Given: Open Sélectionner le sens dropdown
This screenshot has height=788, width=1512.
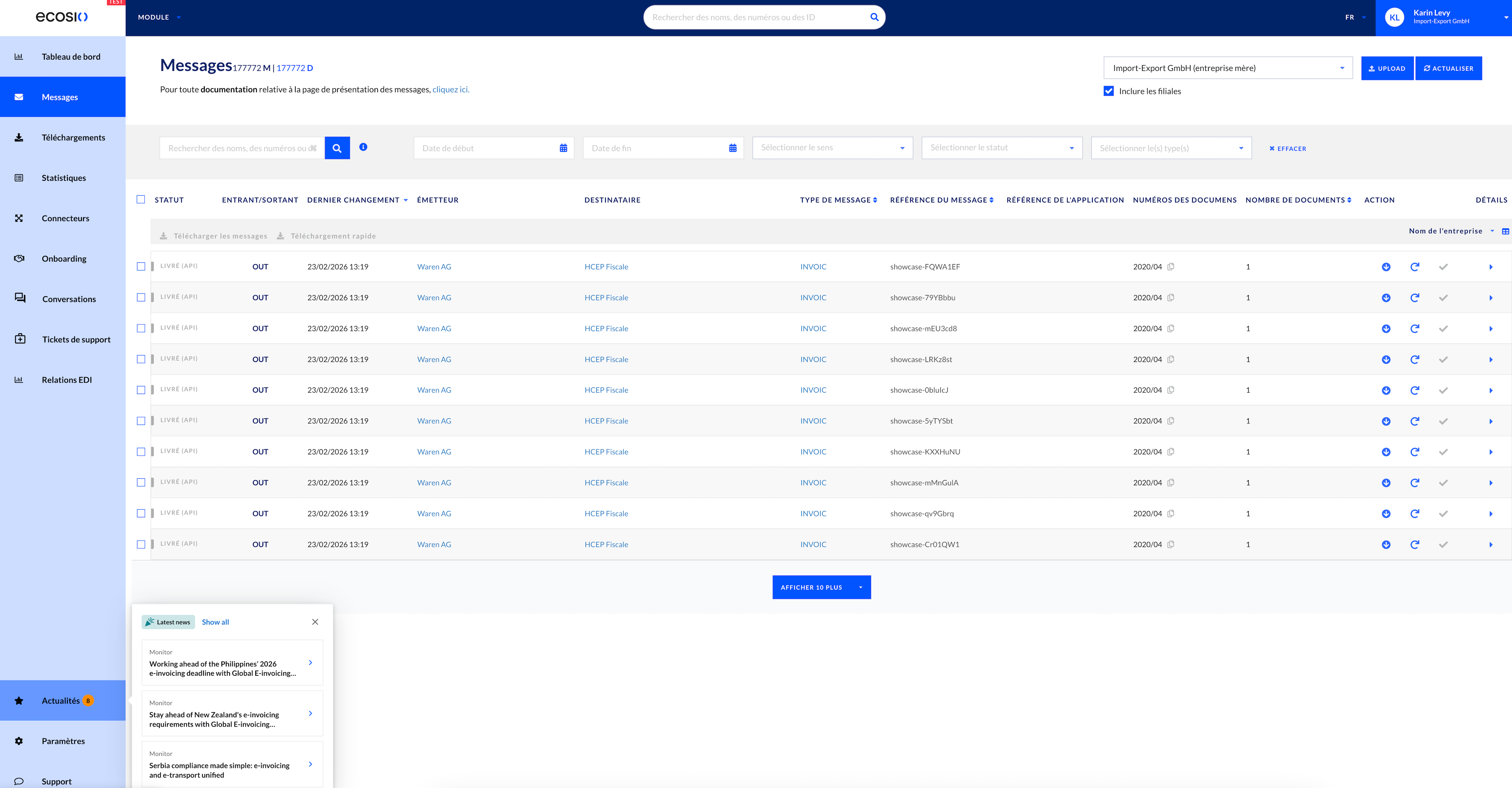Looking at the screenshot, I should [x=832, y=148].
